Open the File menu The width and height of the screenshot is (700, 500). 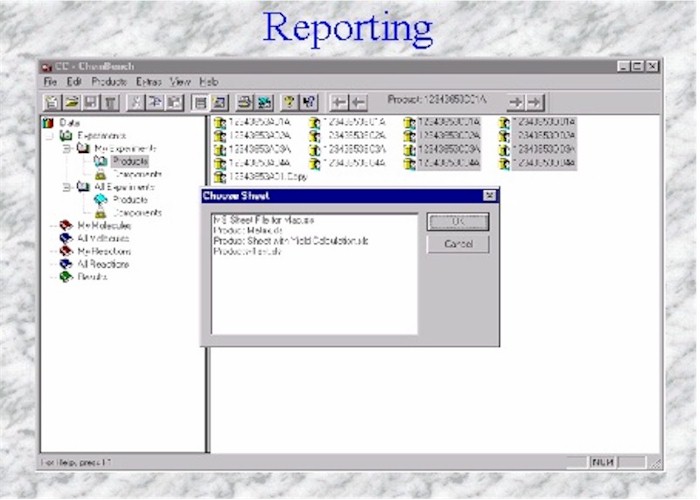pyautogui.click(x=49, y=81)
